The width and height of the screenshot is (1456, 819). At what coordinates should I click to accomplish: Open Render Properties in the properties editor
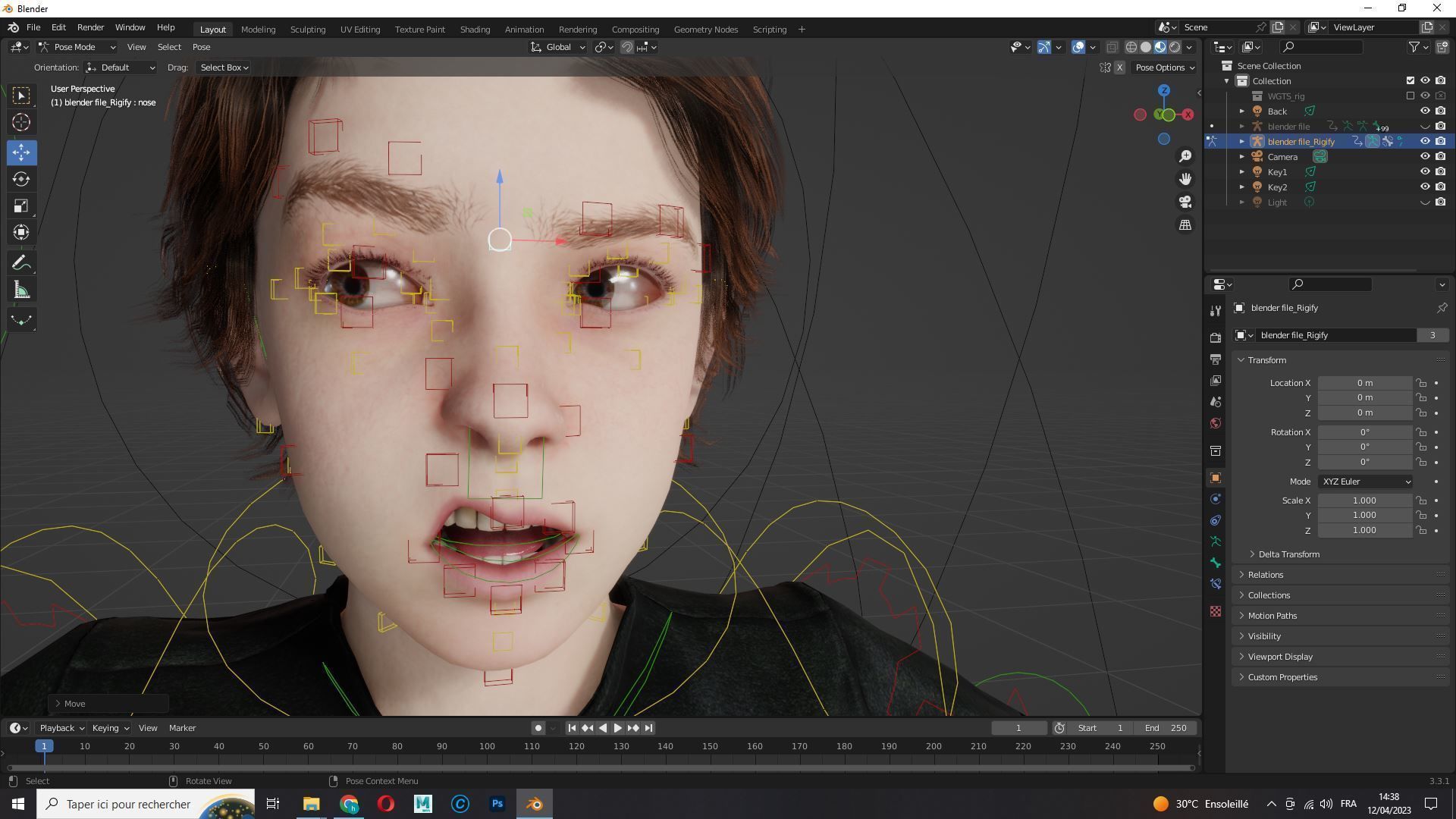(x=1216, y=337)
